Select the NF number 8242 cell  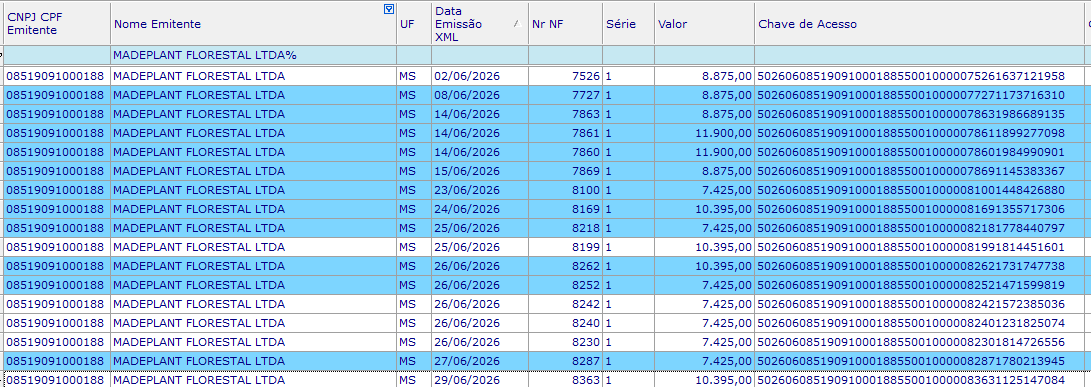565,304
